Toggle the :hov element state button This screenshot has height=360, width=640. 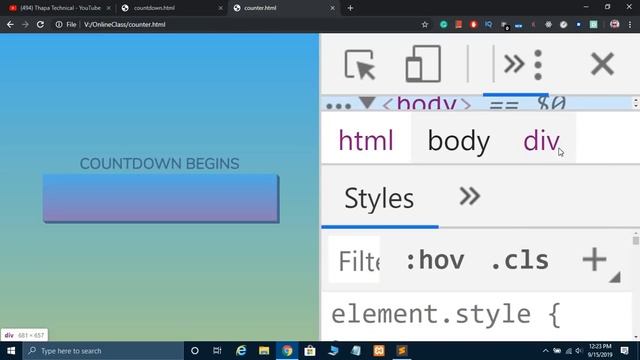pos(435,260)
